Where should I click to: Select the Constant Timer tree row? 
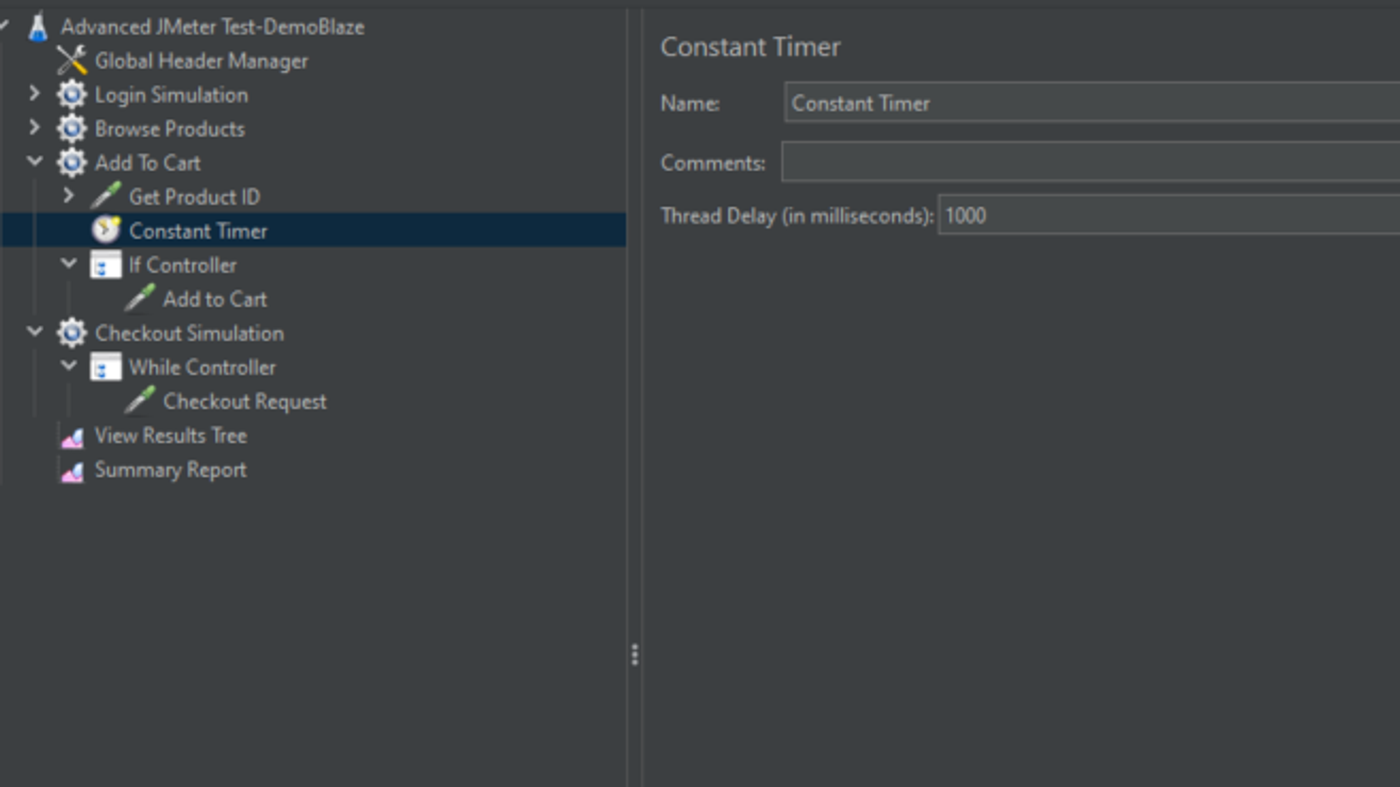coord(313,231)
